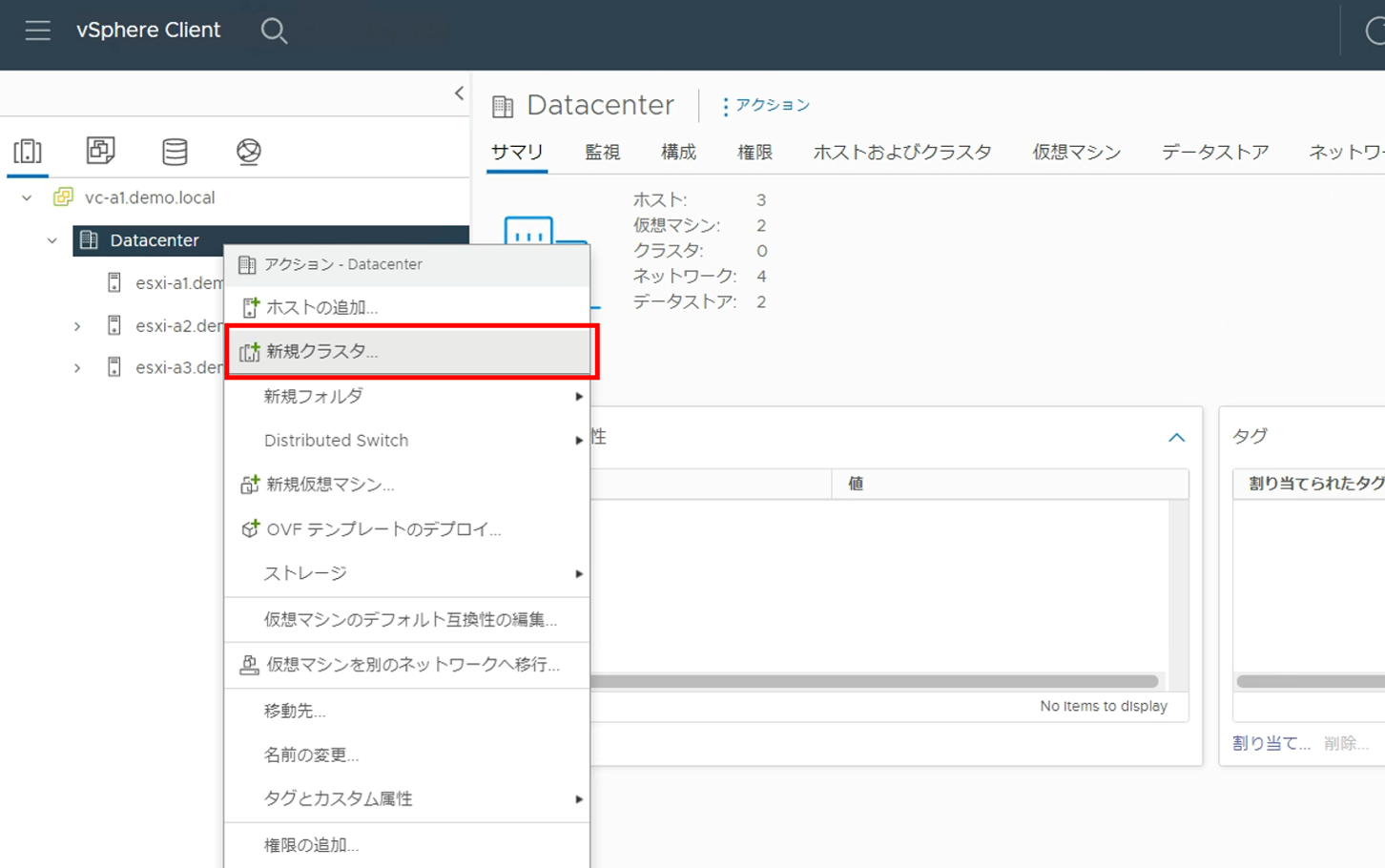Viewport: 1385px width, 868px height.
Task: Switch to the データストア tab
Action: 1215,152
